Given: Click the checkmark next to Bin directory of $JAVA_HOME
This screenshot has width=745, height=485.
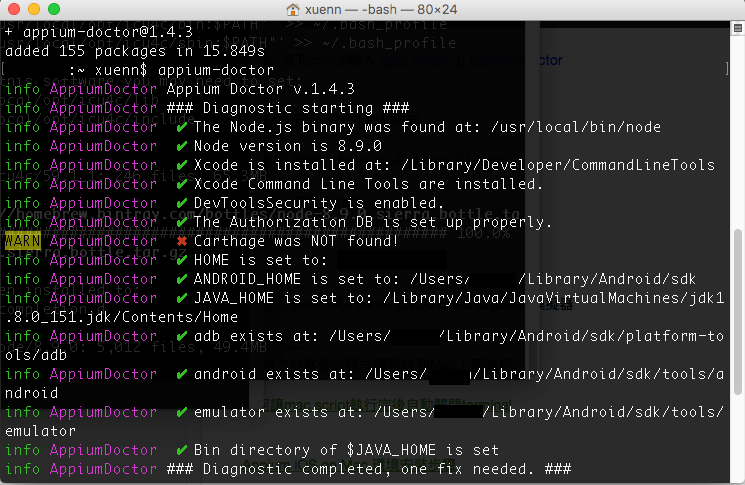Looking at the screenshot, I should 181,450.
